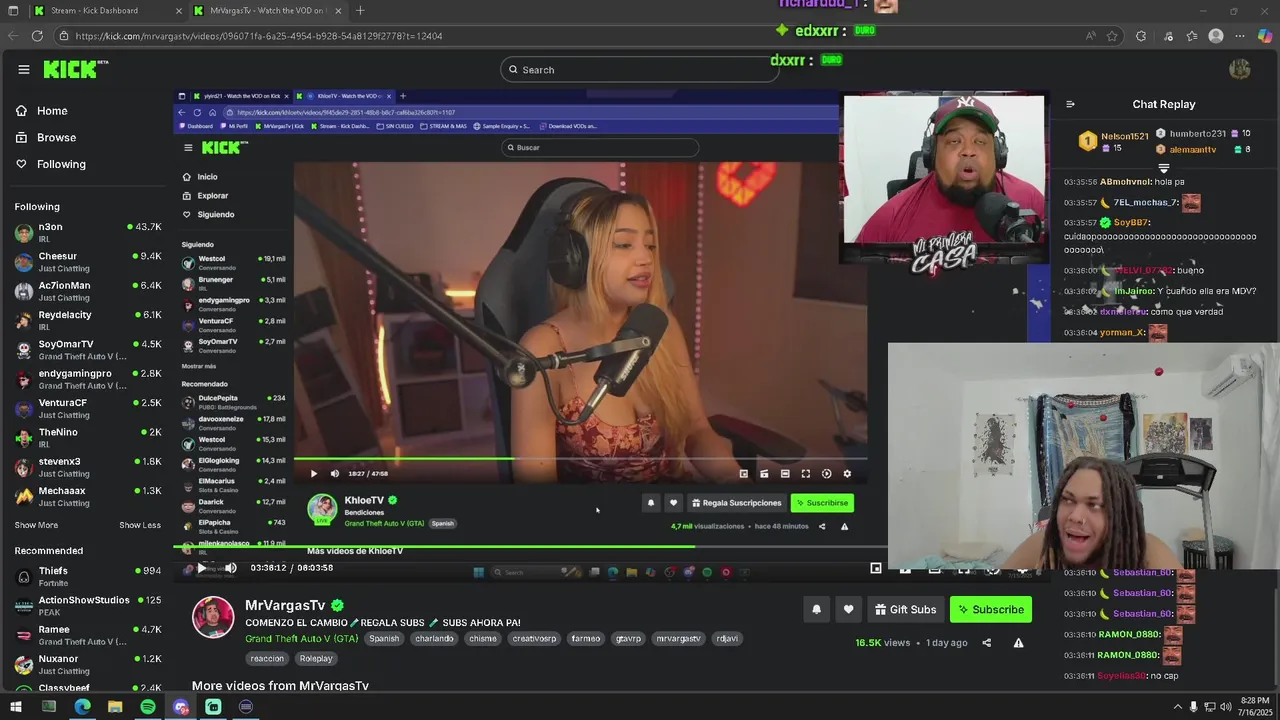
Task: Open endygamingpro channel in sidebar
Action: click(x=88, y=379)
